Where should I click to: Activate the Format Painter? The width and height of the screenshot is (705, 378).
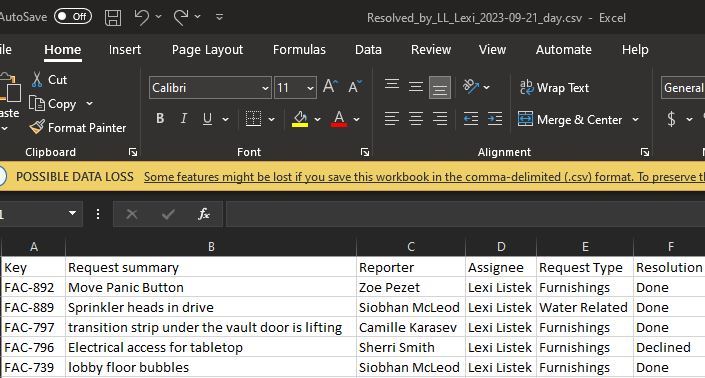(x=77, y=128)
